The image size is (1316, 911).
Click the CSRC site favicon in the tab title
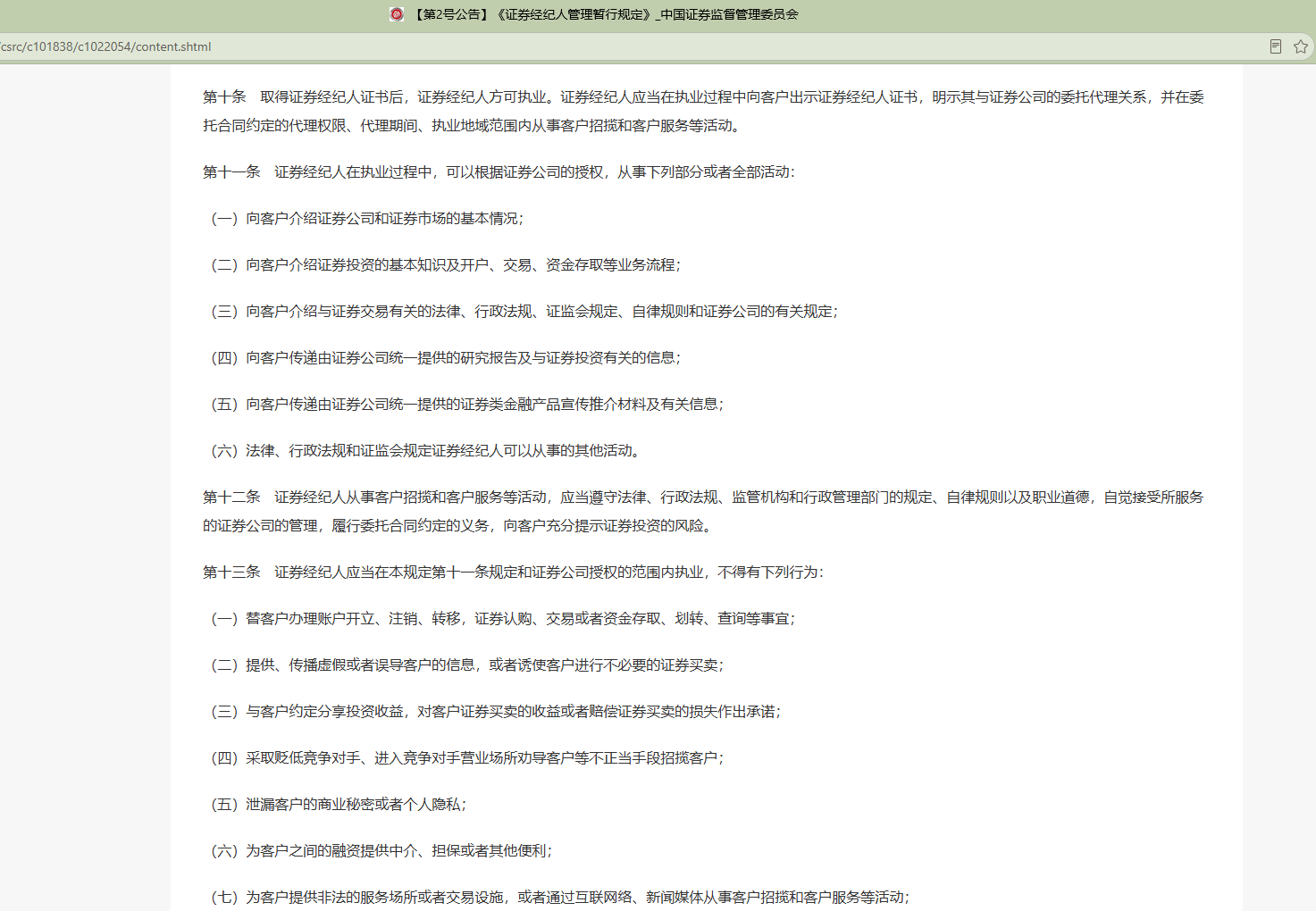[x=397, y=14]
